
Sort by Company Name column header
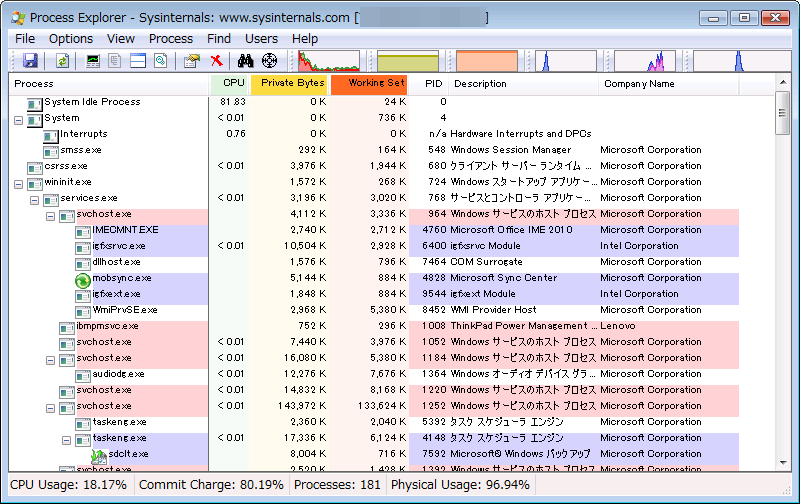[x=669, y=84]
